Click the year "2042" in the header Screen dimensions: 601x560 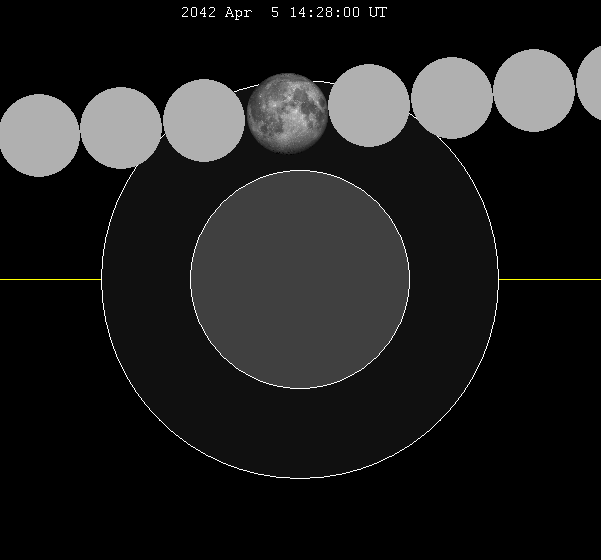(x=198, y=13)
